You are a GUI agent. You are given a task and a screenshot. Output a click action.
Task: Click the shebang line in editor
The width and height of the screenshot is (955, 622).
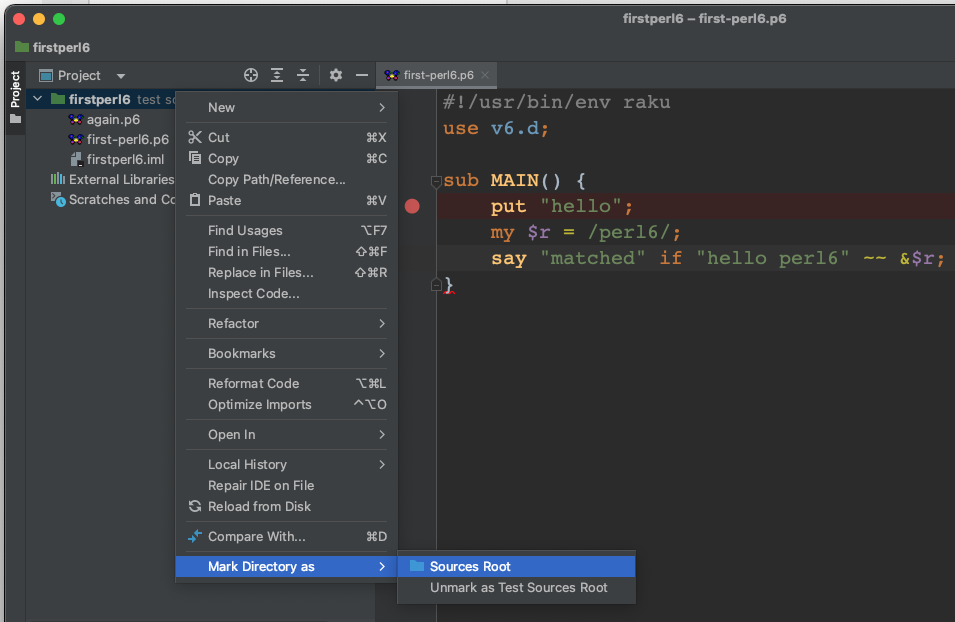point(556,102)
